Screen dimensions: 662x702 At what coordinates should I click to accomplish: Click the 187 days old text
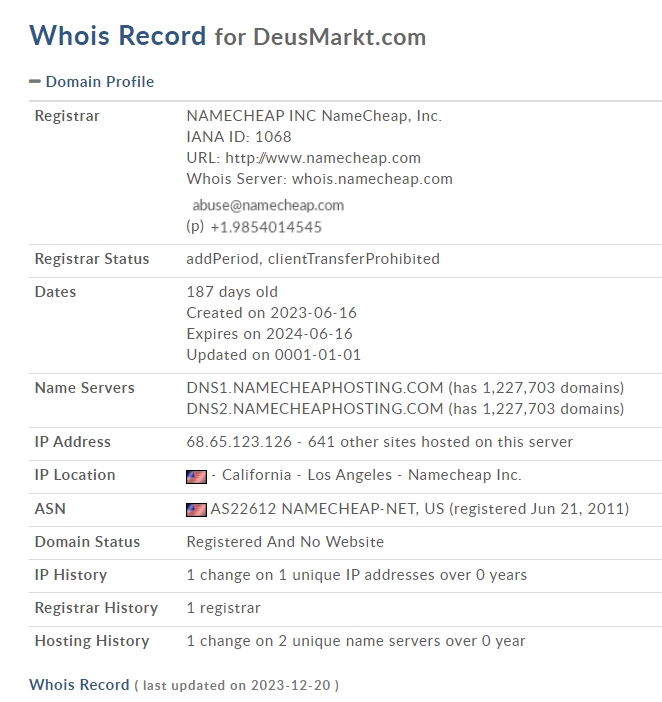[x=232, y=292]
